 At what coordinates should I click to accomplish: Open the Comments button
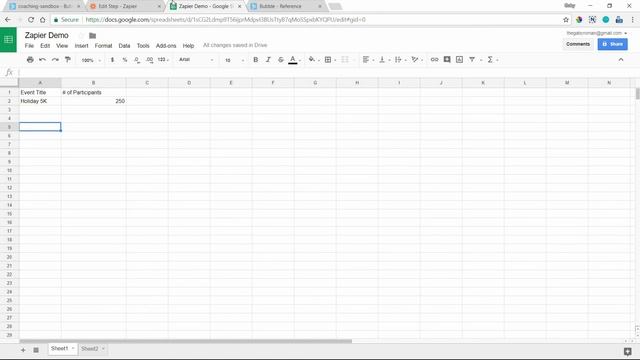pos(578,44)
